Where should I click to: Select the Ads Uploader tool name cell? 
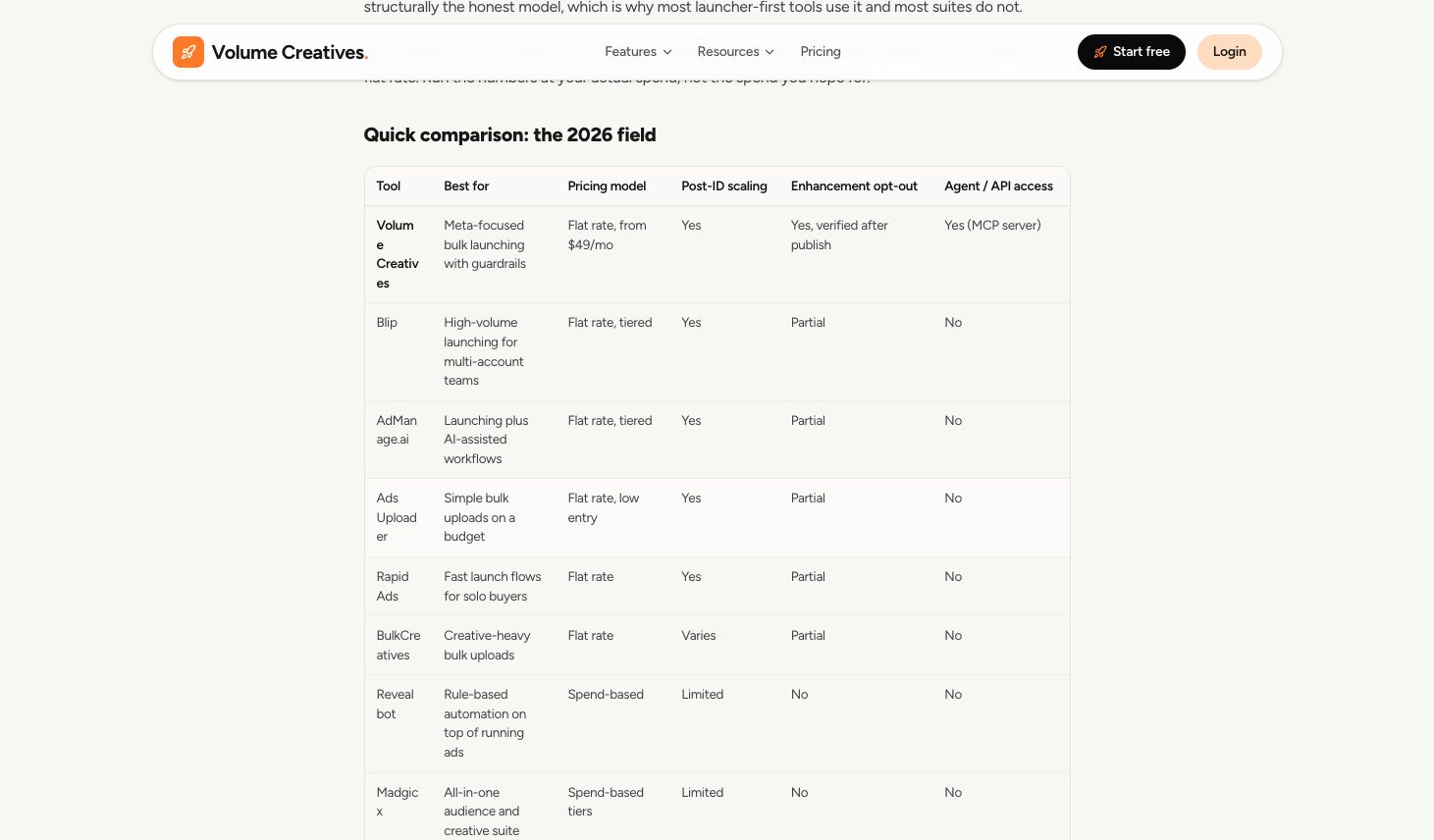(397, 517)
